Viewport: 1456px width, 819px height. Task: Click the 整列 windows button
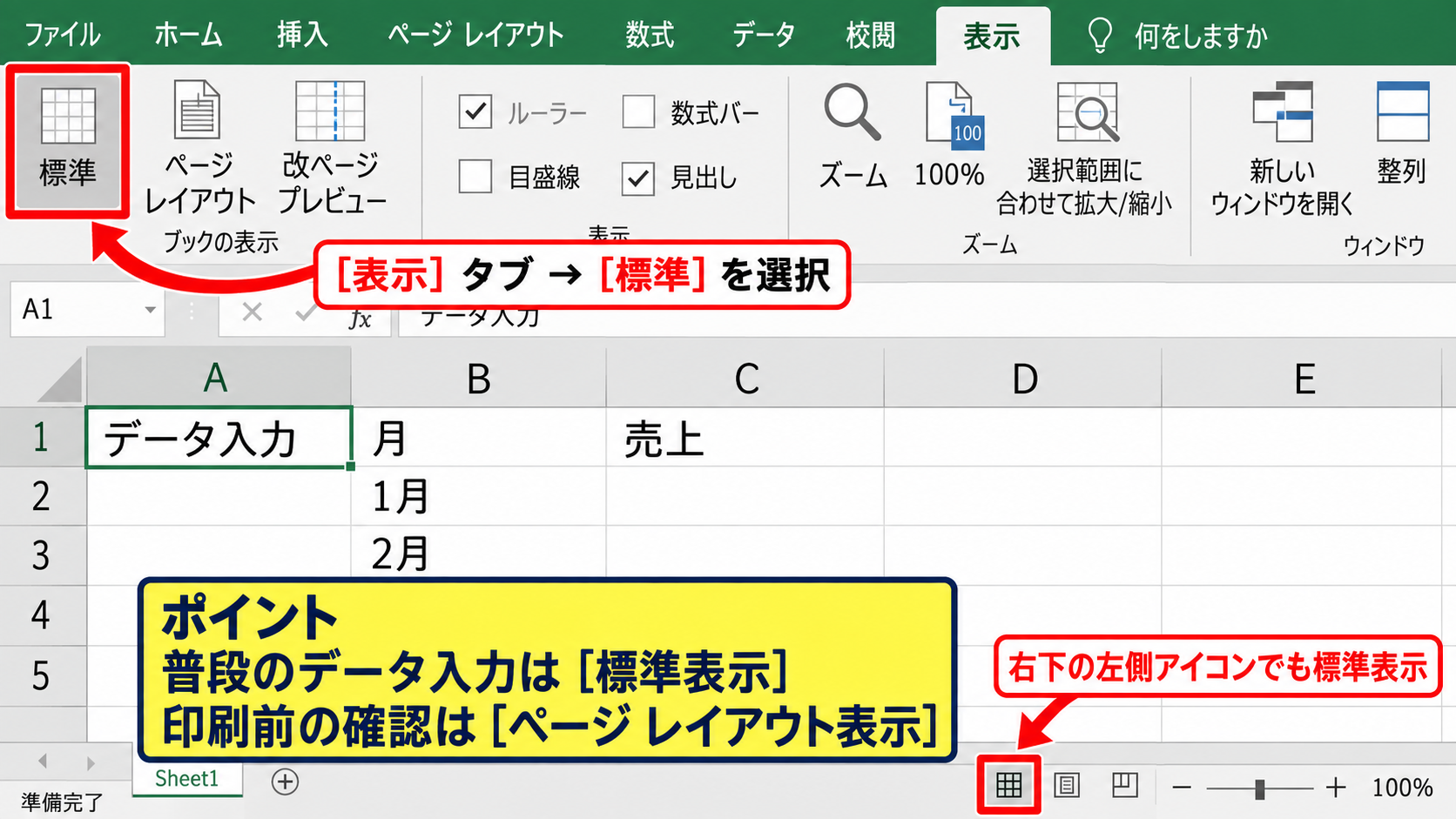click(x=1402, y=134)
